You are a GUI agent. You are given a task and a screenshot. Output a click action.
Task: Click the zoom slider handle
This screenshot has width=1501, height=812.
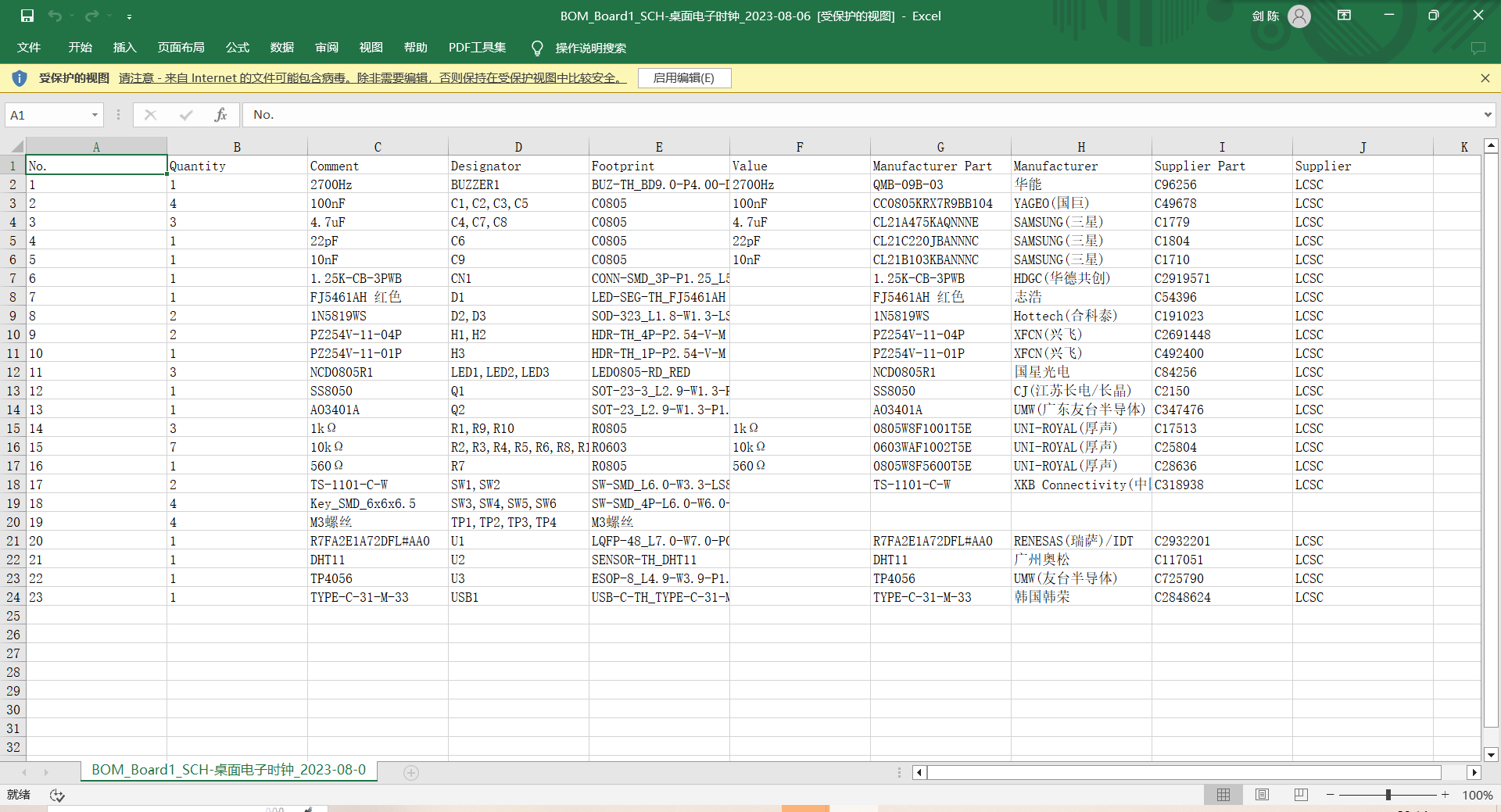click(1388, 795)
